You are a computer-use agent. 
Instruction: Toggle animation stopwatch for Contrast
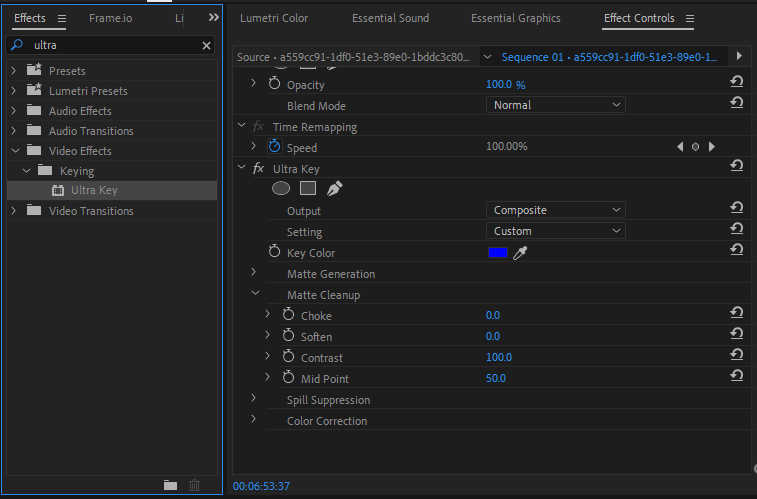pos(288,356)
